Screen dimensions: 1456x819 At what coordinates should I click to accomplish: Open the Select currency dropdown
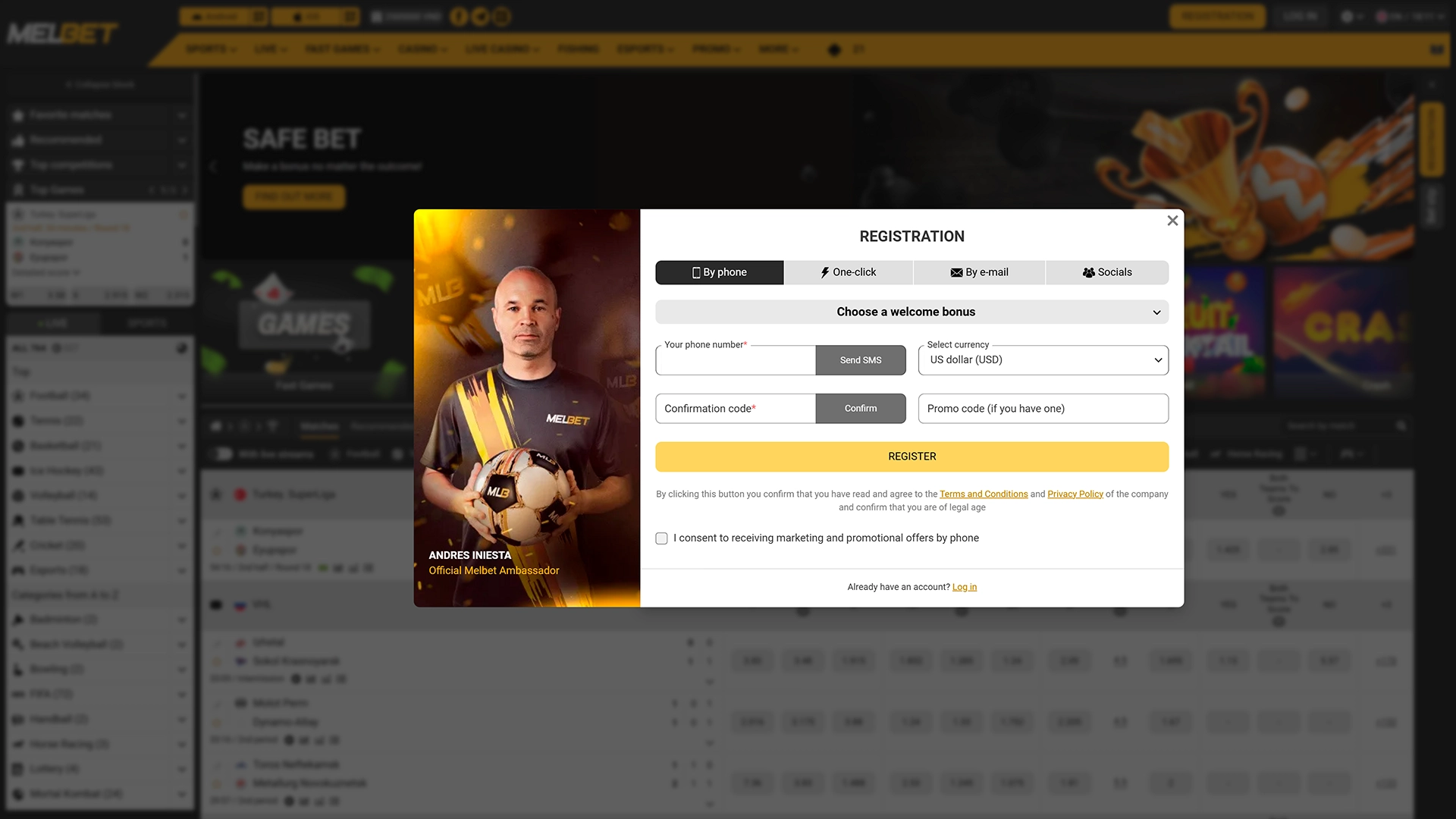[1042, 360]
